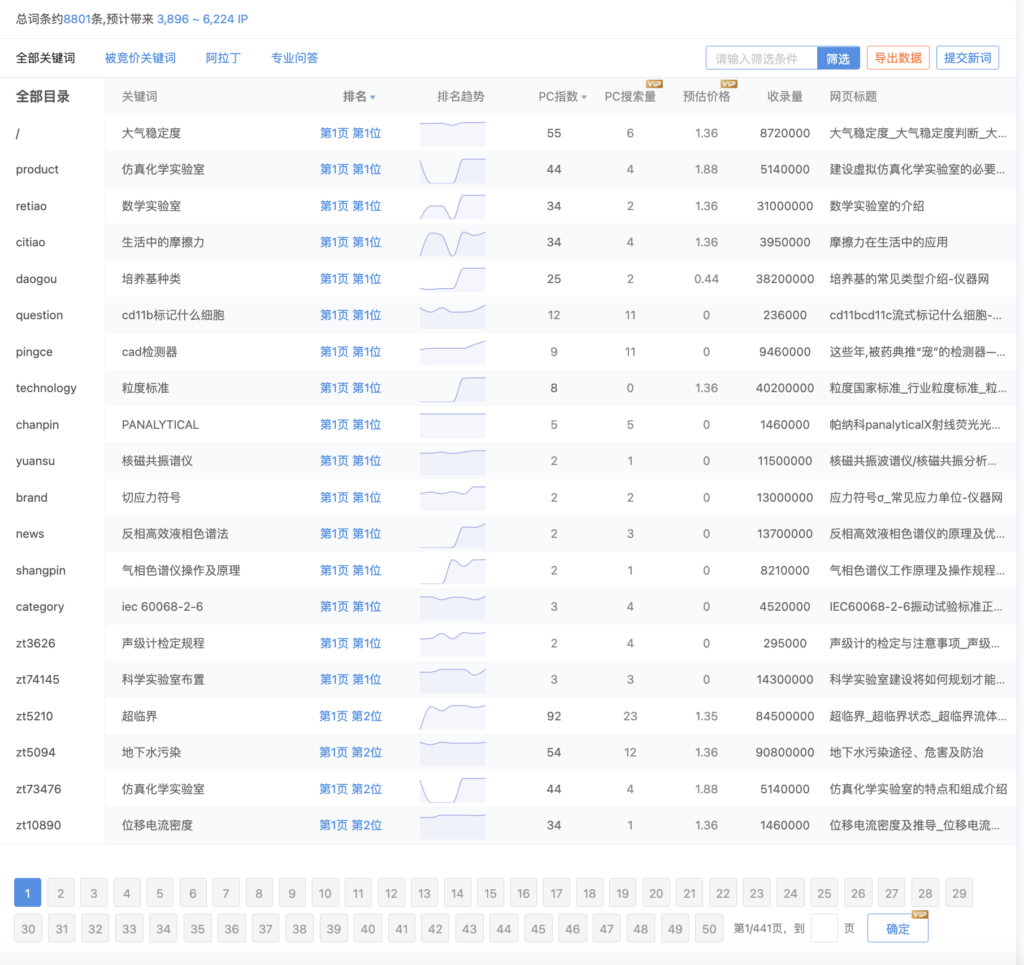The image size is (1024, 965).
Task: Sort by the PC指数 column arrow
Action: point(584,97)
